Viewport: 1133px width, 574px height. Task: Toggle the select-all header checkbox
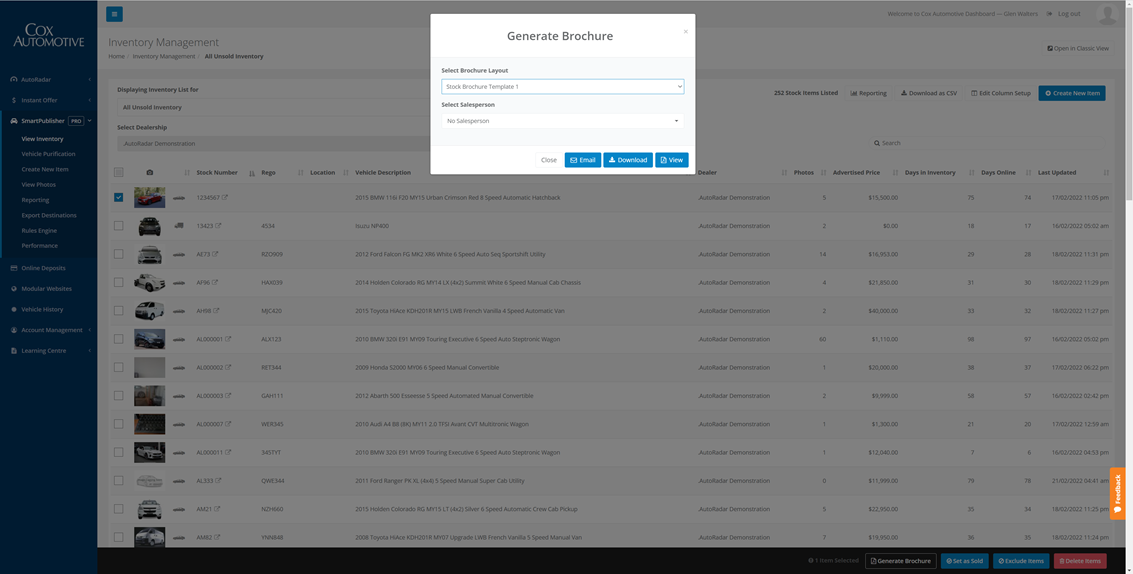pos(119,172)
